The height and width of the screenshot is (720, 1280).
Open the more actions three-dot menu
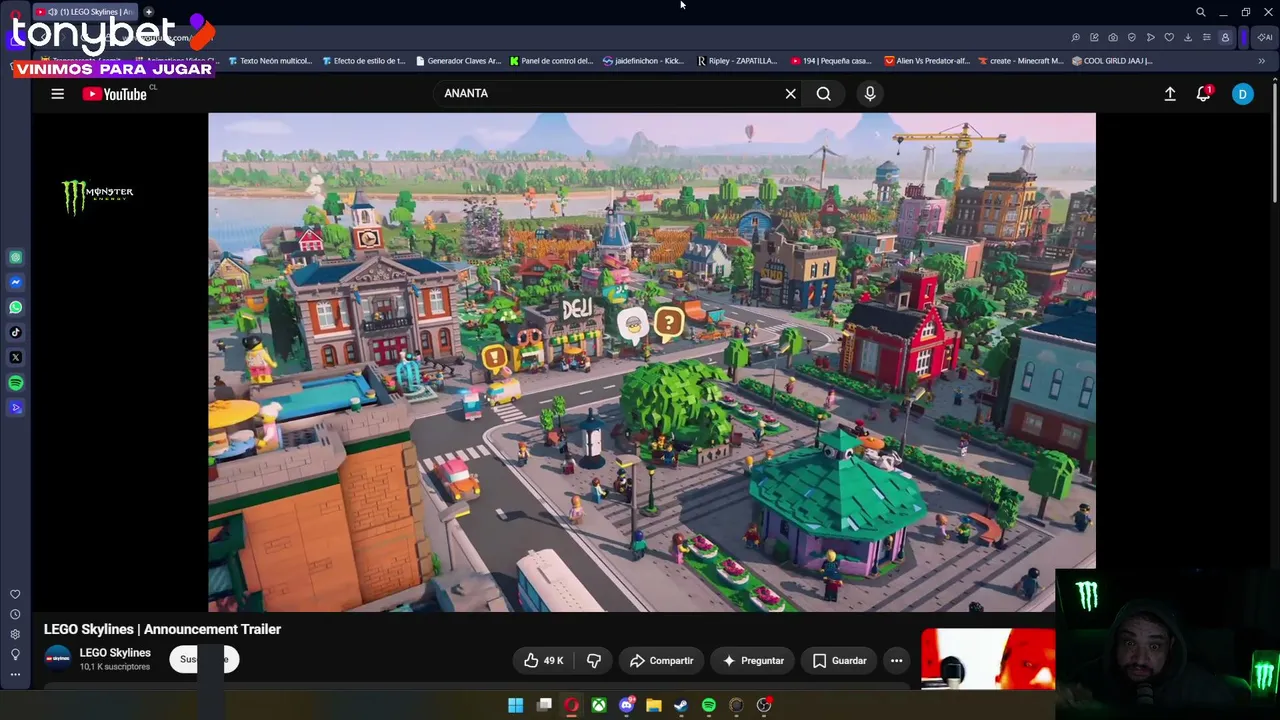pyautogui.click(x=896, y=661)
